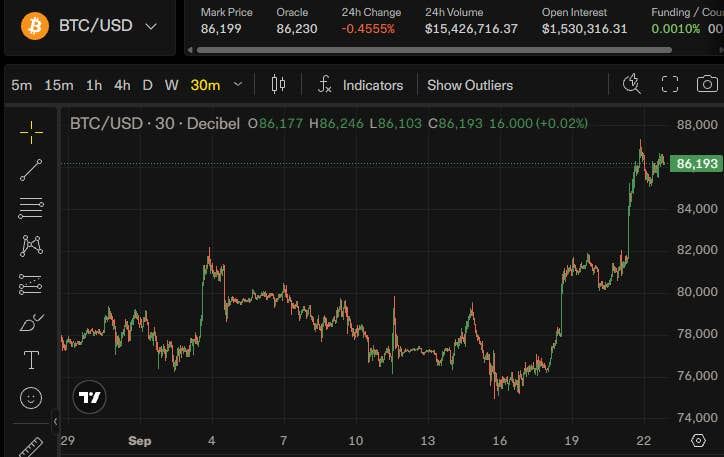Open the candlestick chart type menu
724x457 pixels.
[x=278, y=84]
